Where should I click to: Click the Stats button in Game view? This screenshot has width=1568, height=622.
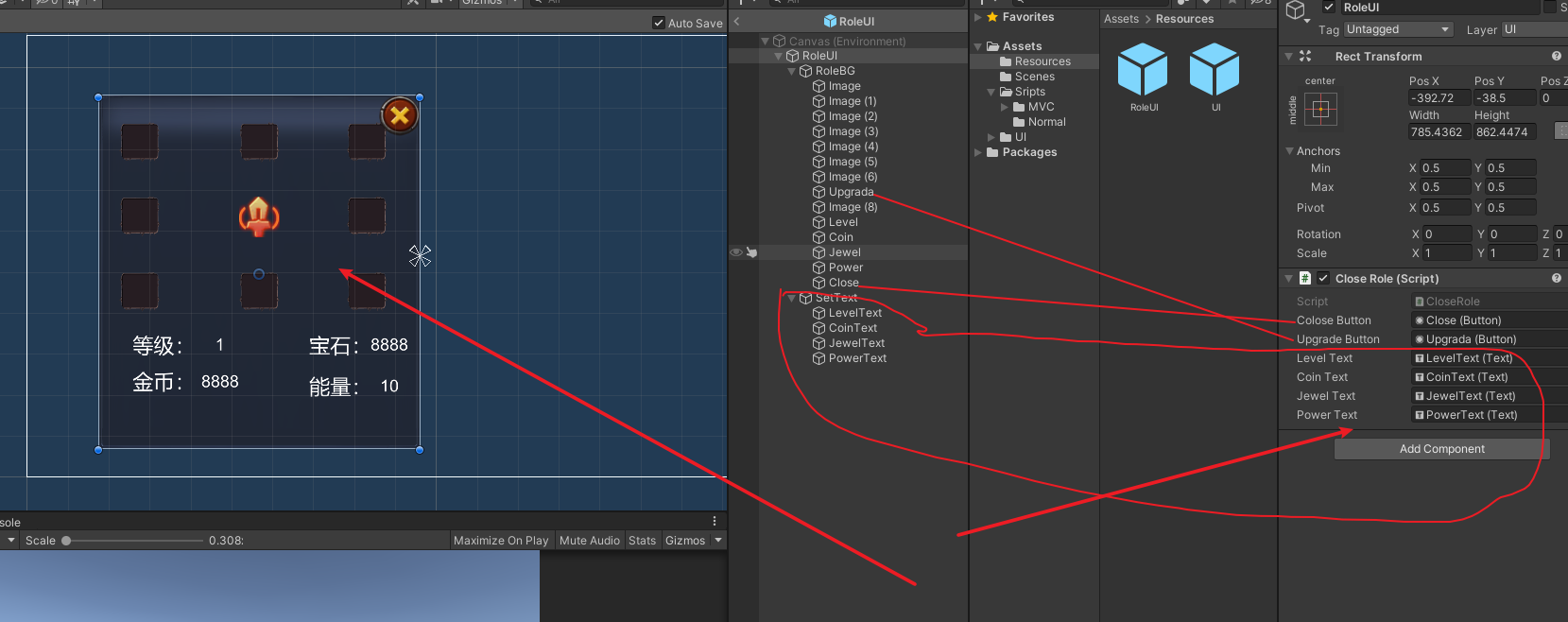pos(642,541)
